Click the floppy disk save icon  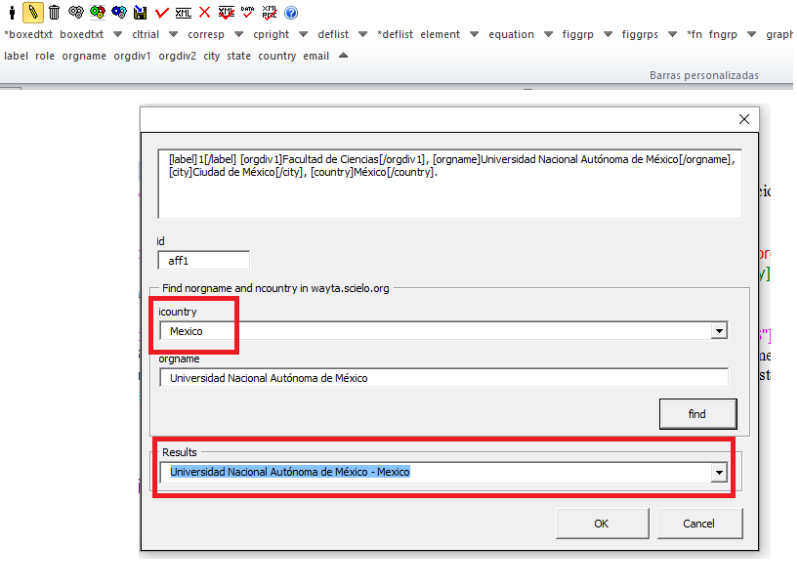pos(140,13)
